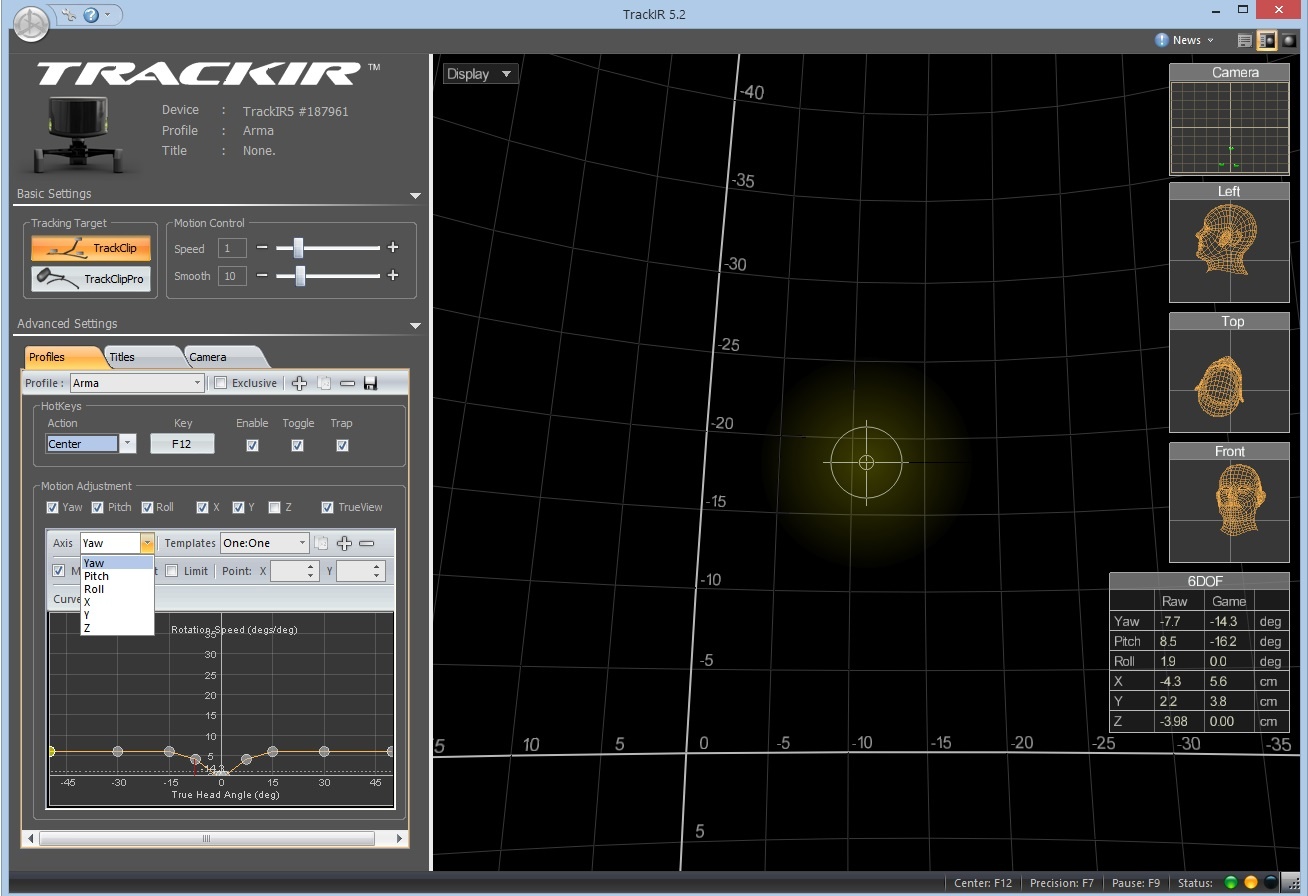The width and height of the screenshot is (1308, 896).
Task: Add a new profile using the plus icon
Action: click(x=299, y=383)
